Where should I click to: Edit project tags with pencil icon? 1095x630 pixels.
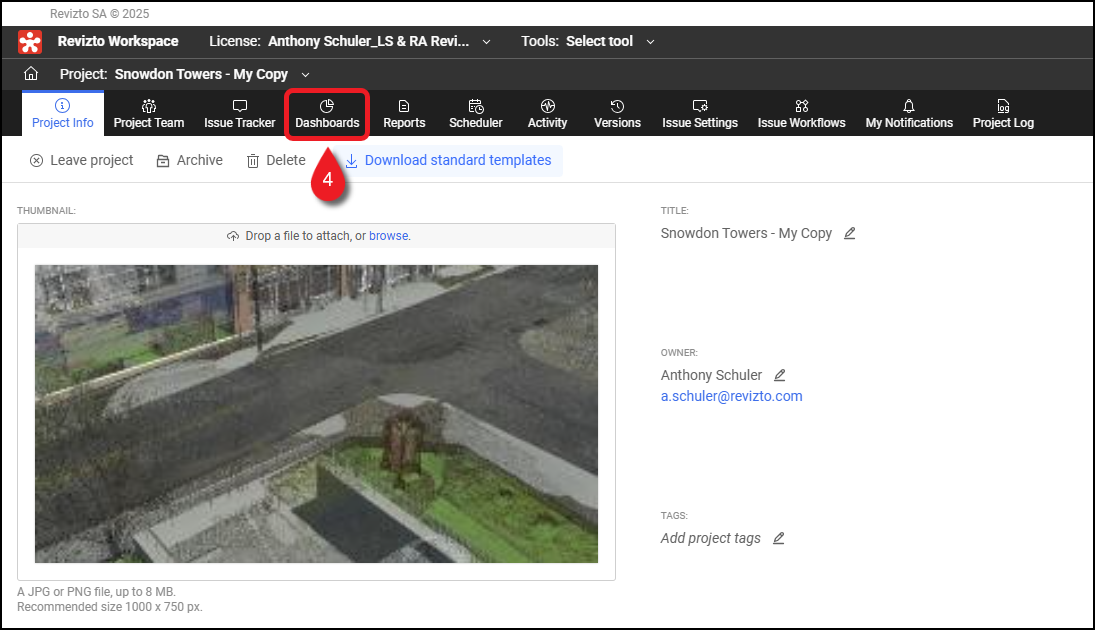[x=779, y=538]
